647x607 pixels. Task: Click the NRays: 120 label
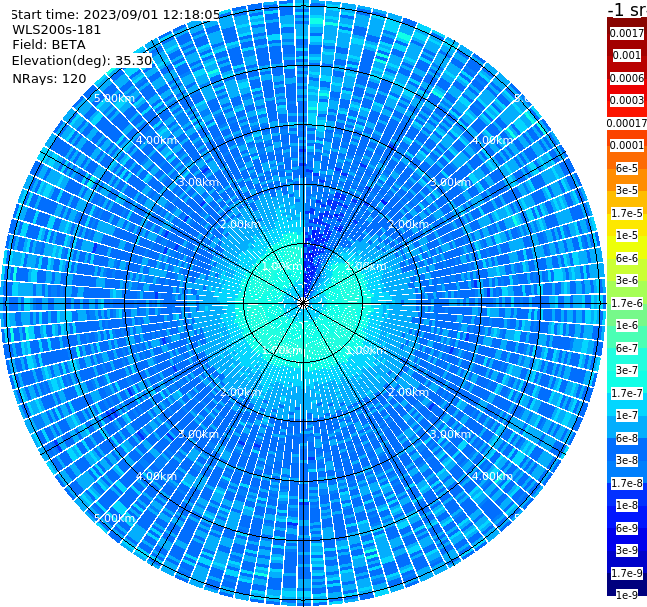tap(49, 78)
